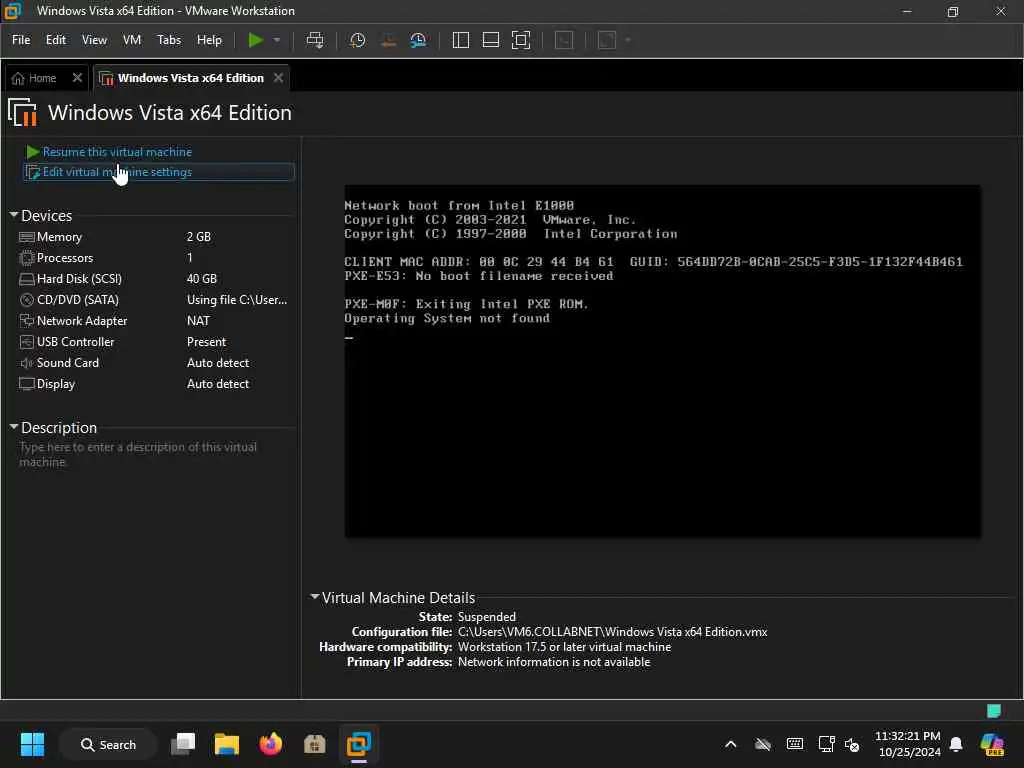Open the notifications bell in system tray

(956, 744)
